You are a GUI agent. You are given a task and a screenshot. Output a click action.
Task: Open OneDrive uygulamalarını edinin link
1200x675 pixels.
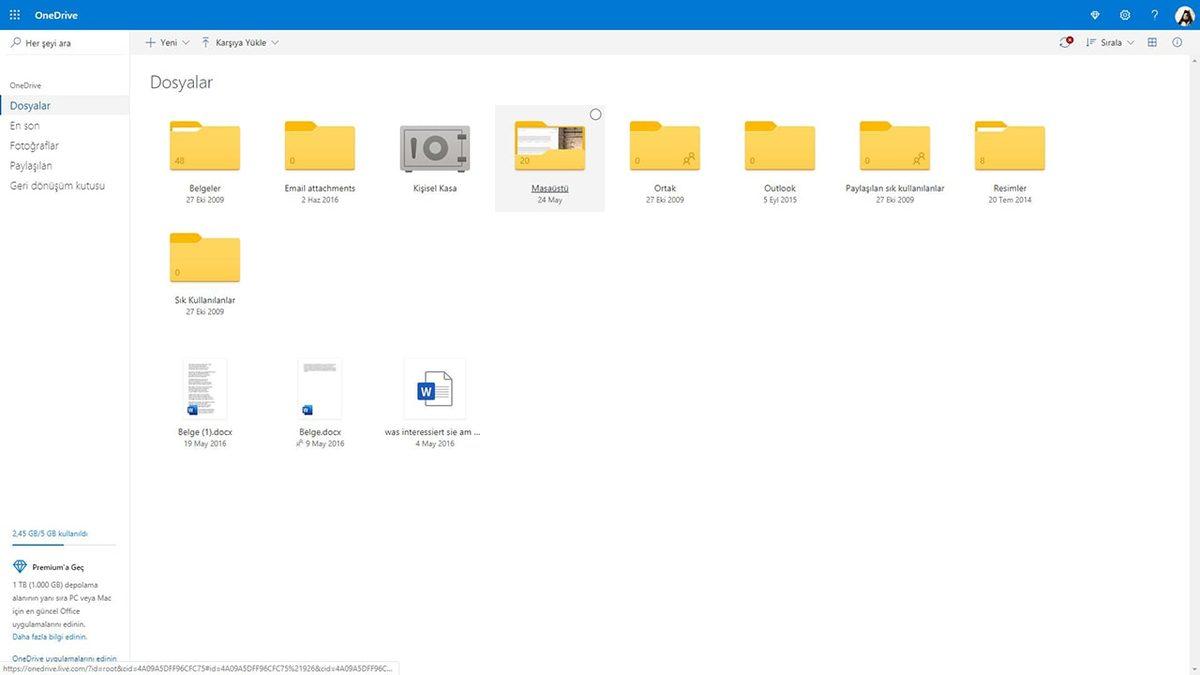[64, 658]
